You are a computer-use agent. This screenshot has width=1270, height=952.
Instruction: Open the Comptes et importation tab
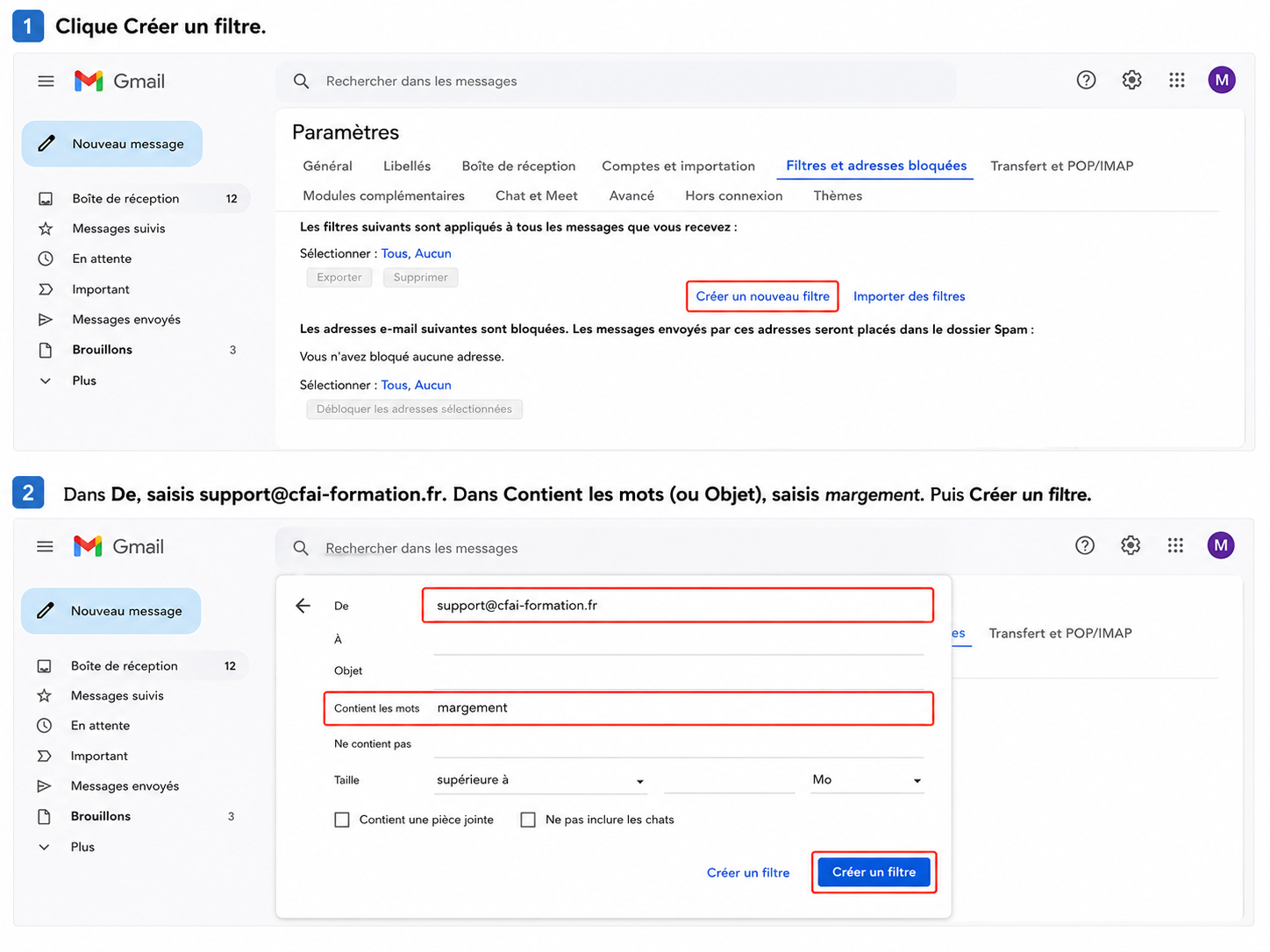pyautogui.click(x=678, y=166)
